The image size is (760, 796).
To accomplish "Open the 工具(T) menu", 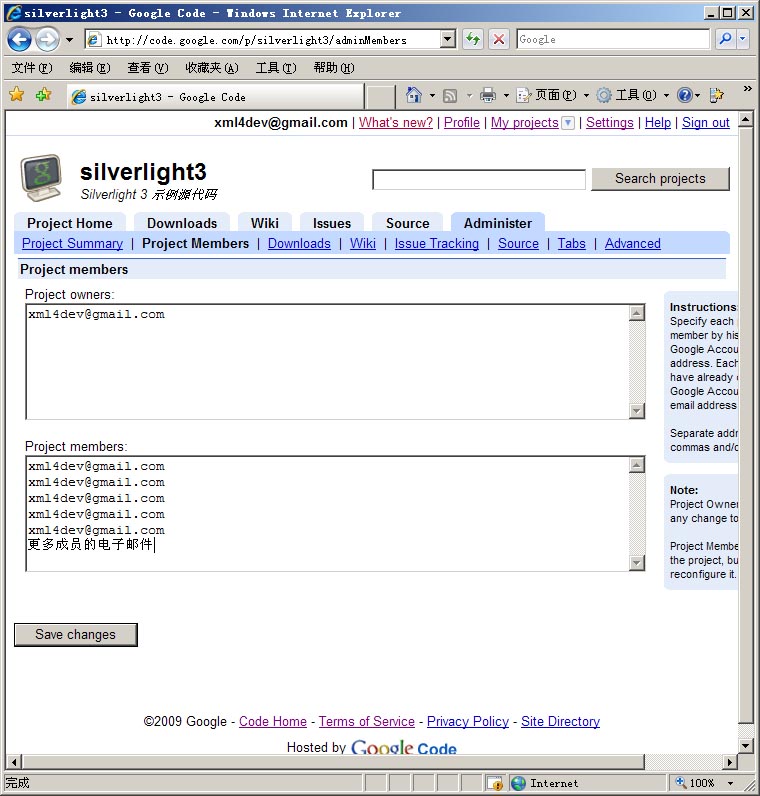I will point(276,68).
